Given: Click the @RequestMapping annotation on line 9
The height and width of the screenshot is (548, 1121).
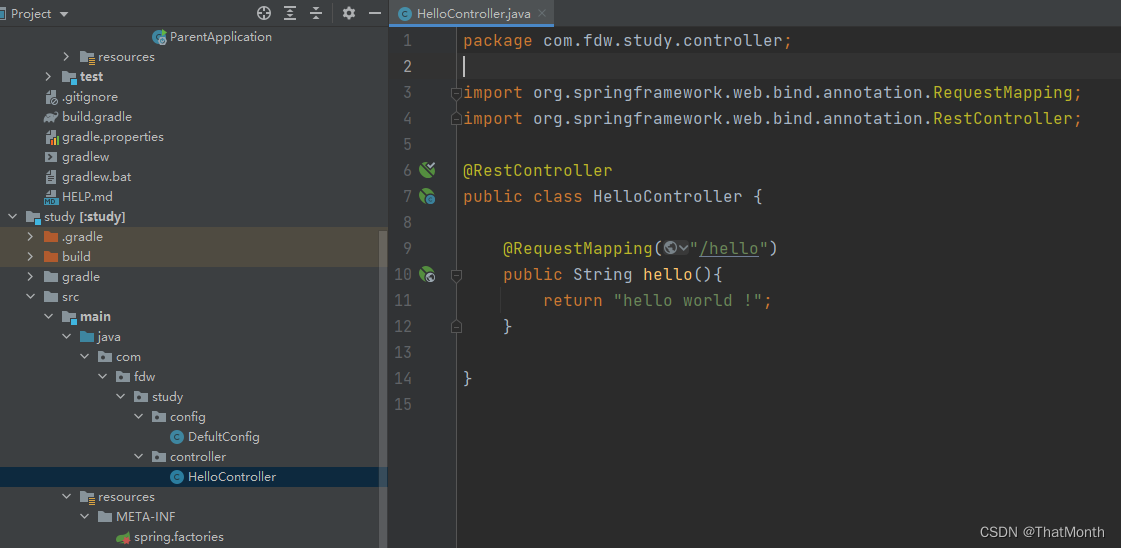Looking at the screenshot, I should pos(578,248).
